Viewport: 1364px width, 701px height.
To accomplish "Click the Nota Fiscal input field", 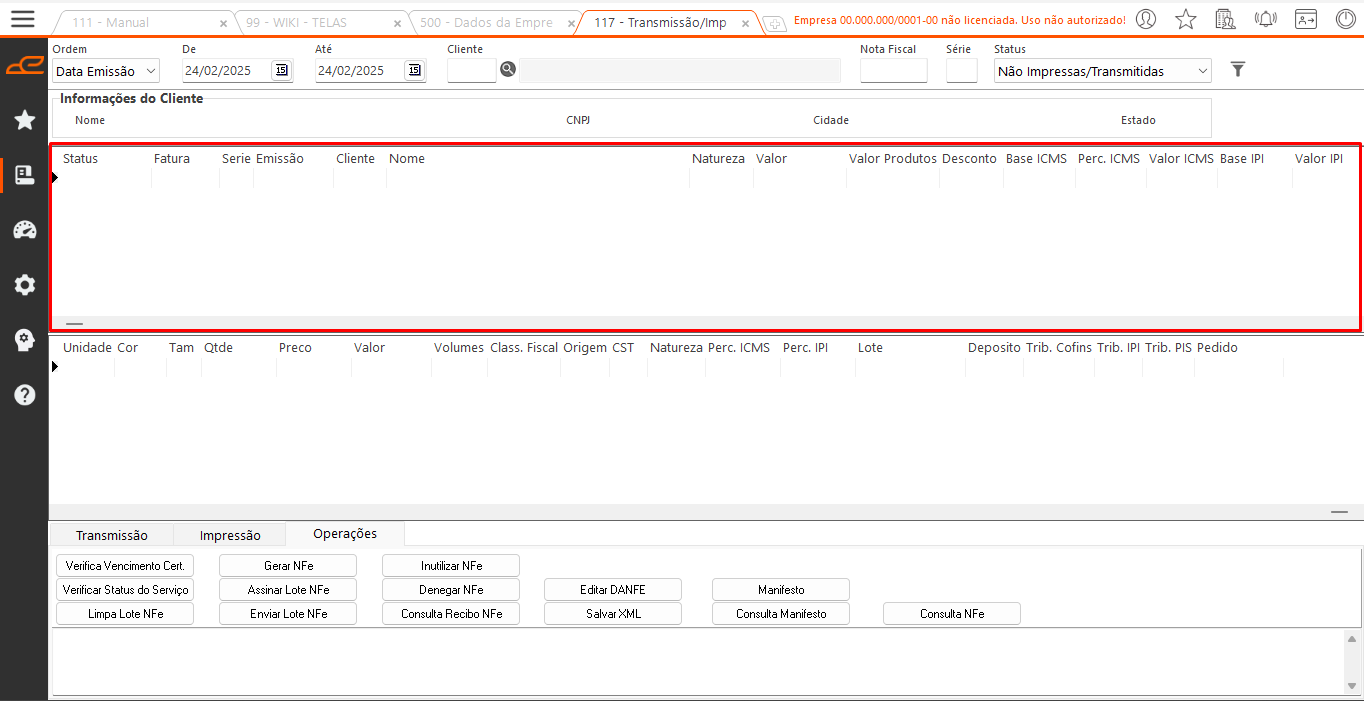I will (893, 71).
